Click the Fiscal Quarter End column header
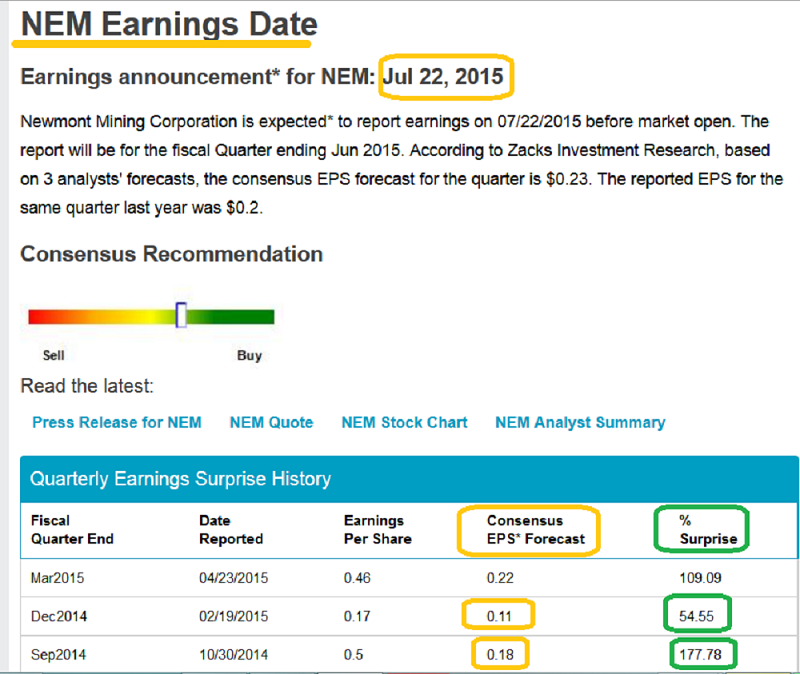Viewport: 800px width, 674px height. pyautogui.click(x=72, y=530)
